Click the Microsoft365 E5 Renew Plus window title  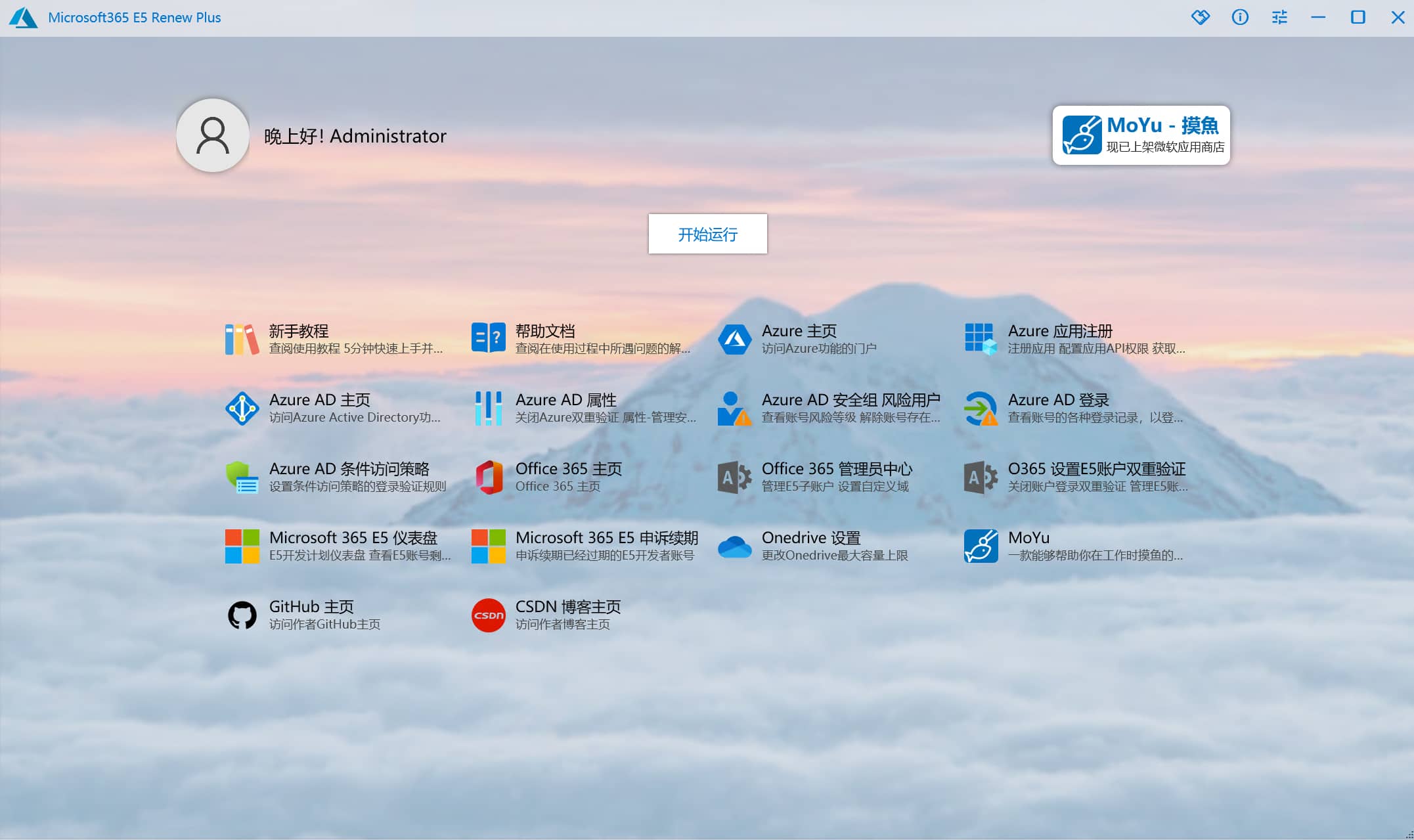click(x=135, y=18)
